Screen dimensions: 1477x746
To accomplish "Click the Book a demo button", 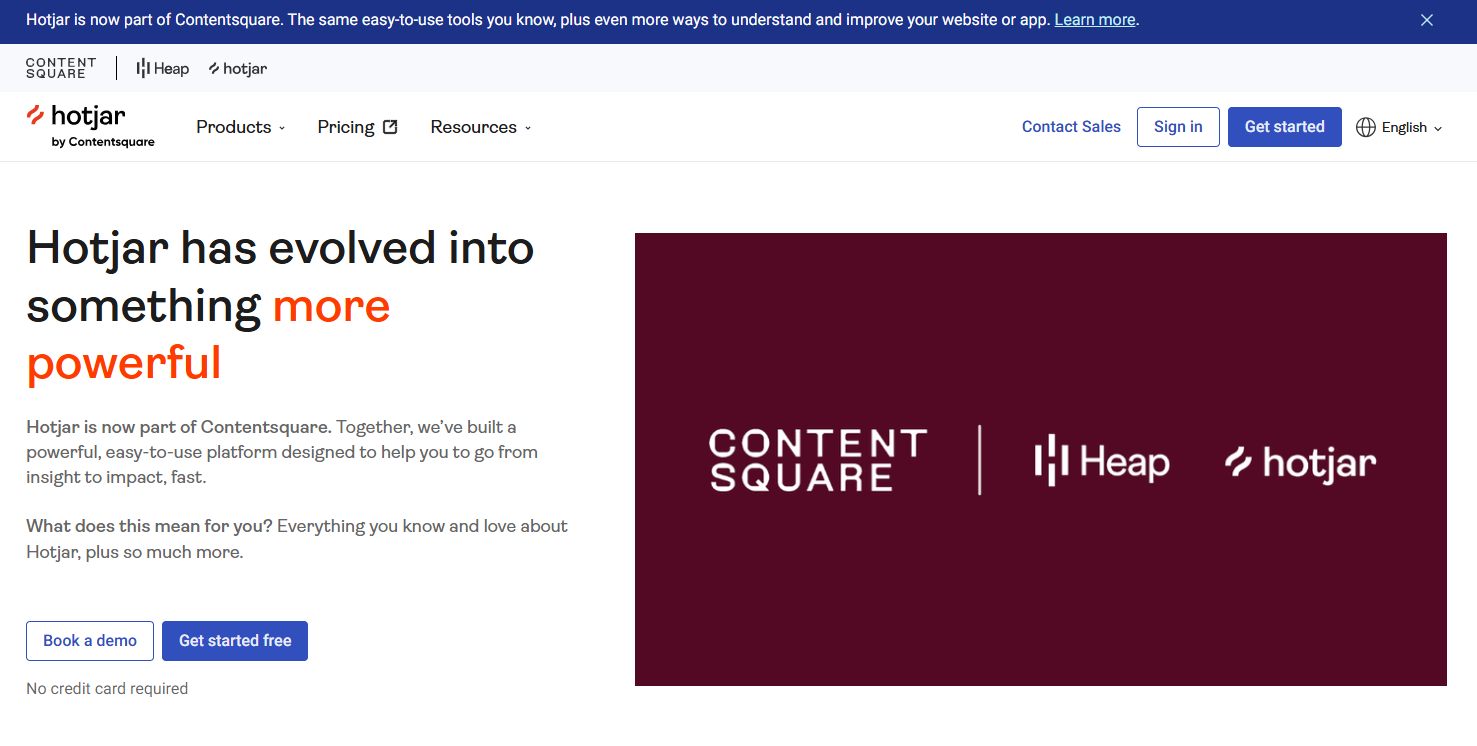I will pos(90,641).
